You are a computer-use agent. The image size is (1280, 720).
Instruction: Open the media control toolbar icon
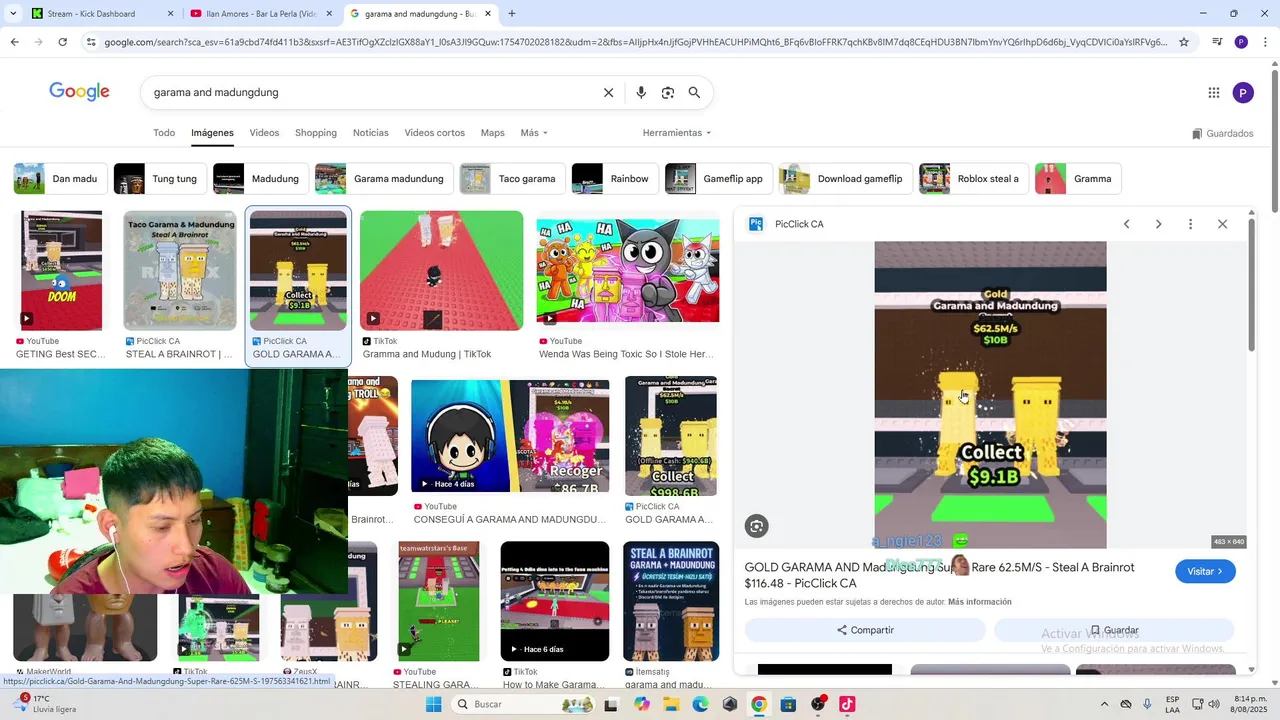[1217, 42]
